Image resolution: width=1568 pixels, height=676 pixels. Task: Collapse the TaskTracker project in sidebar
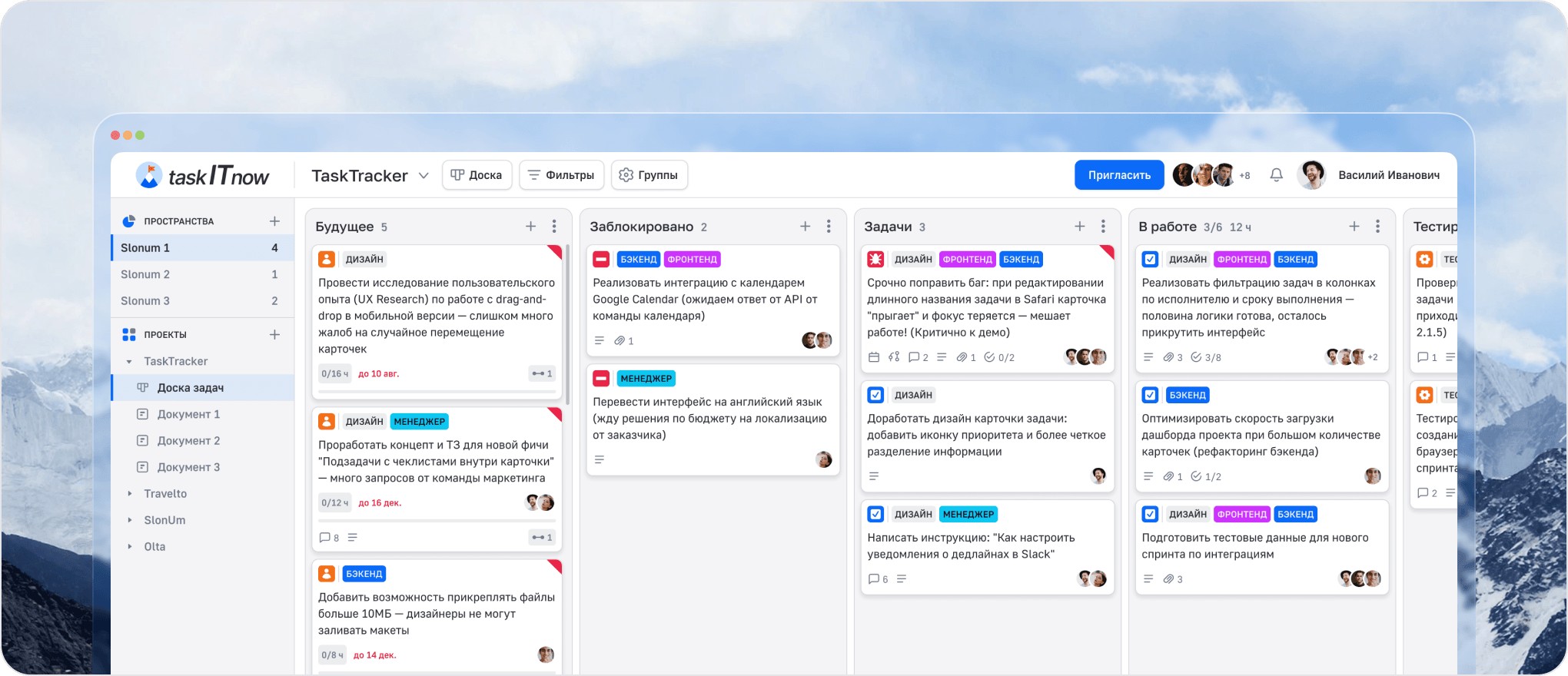(129, 362)
